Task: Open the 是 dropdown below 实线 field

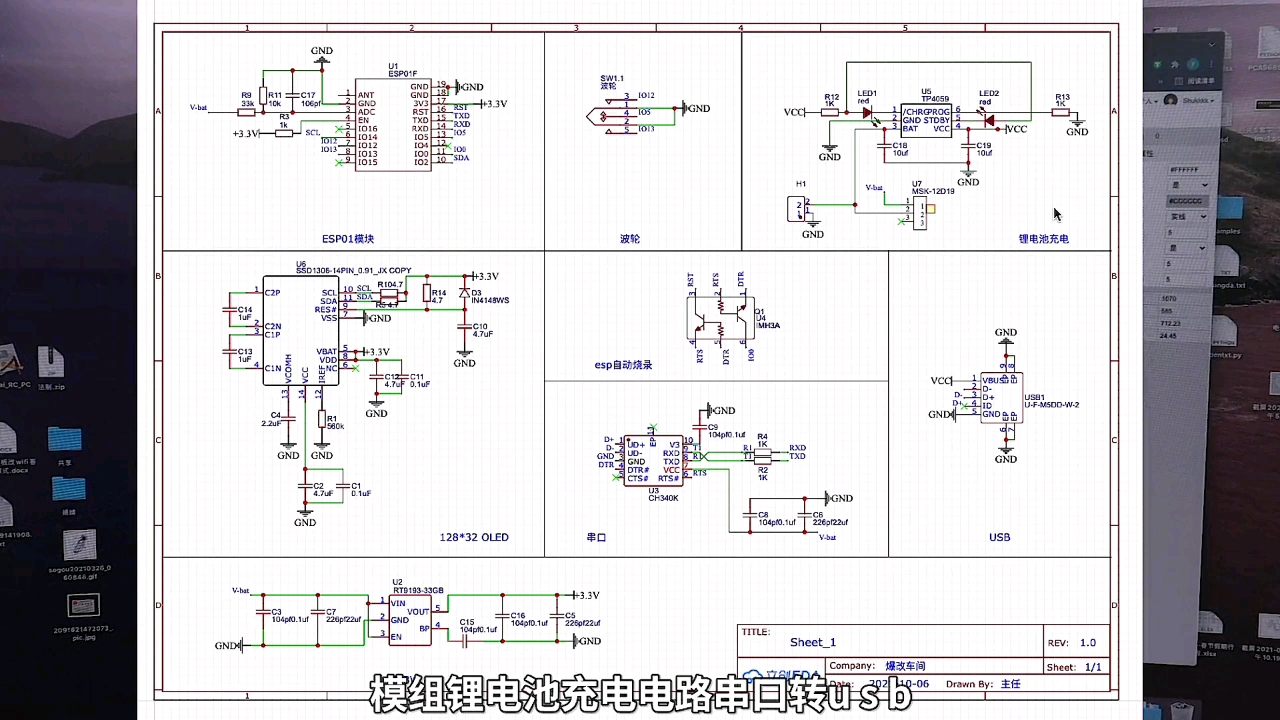Action: click(x=1188, y=248)
